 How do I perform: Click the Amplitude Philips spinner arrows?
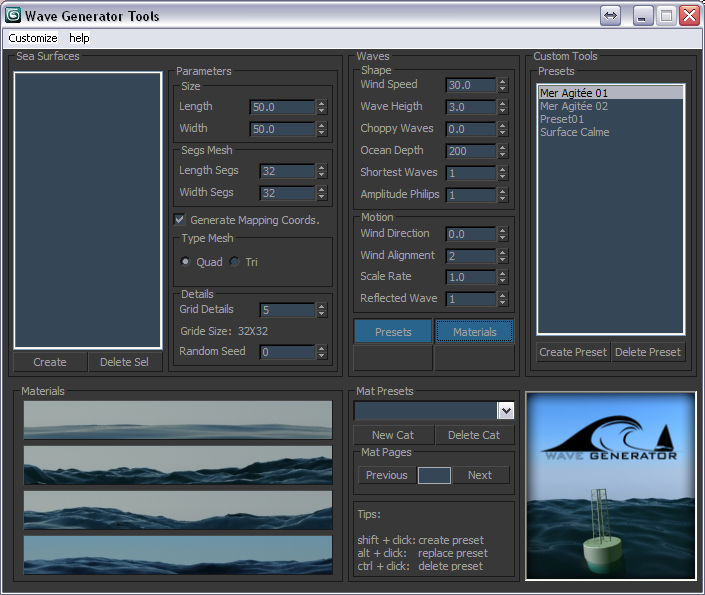[x=503, y=195]
